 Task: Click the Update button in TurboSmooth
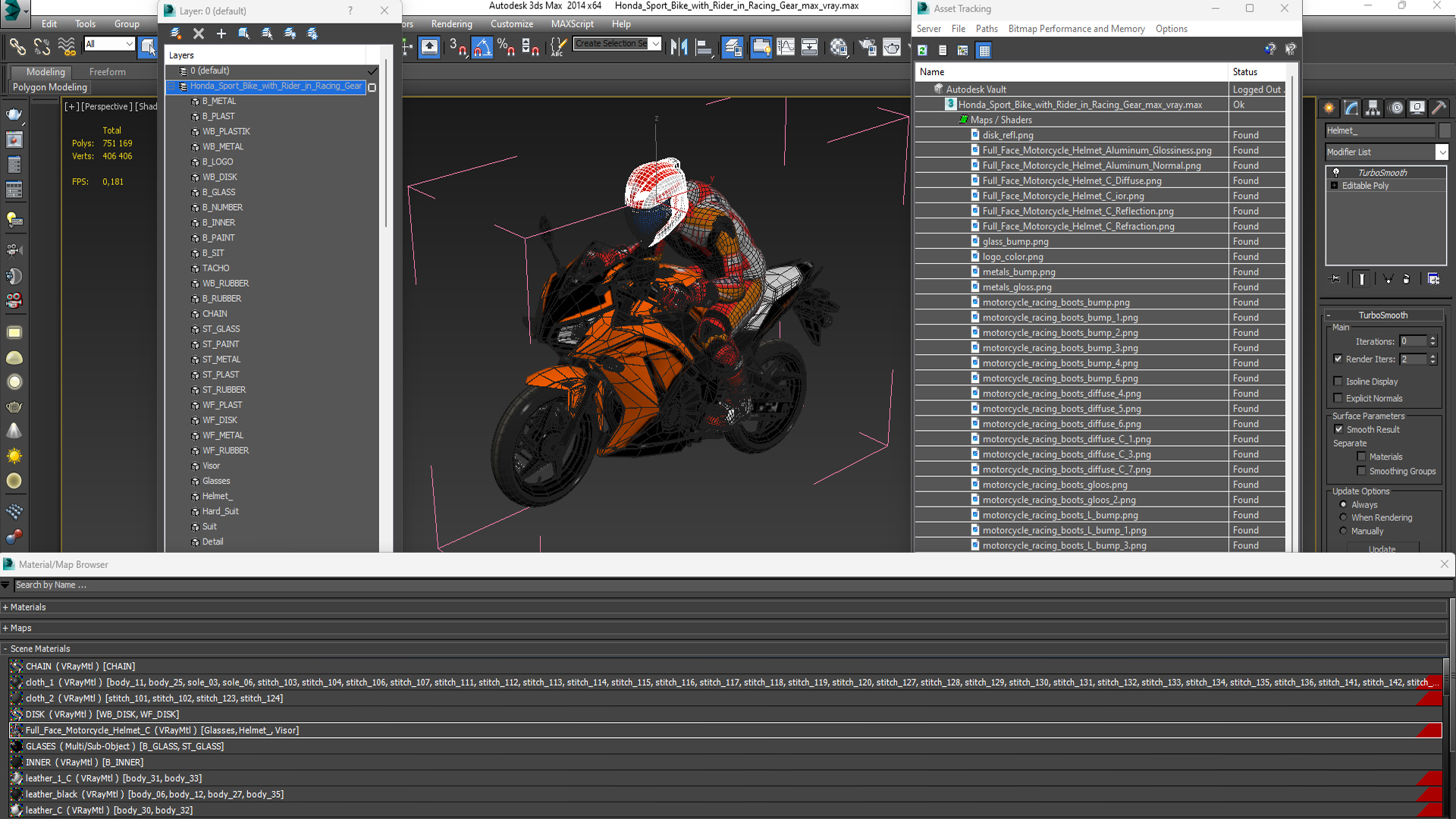(1382, 548)
